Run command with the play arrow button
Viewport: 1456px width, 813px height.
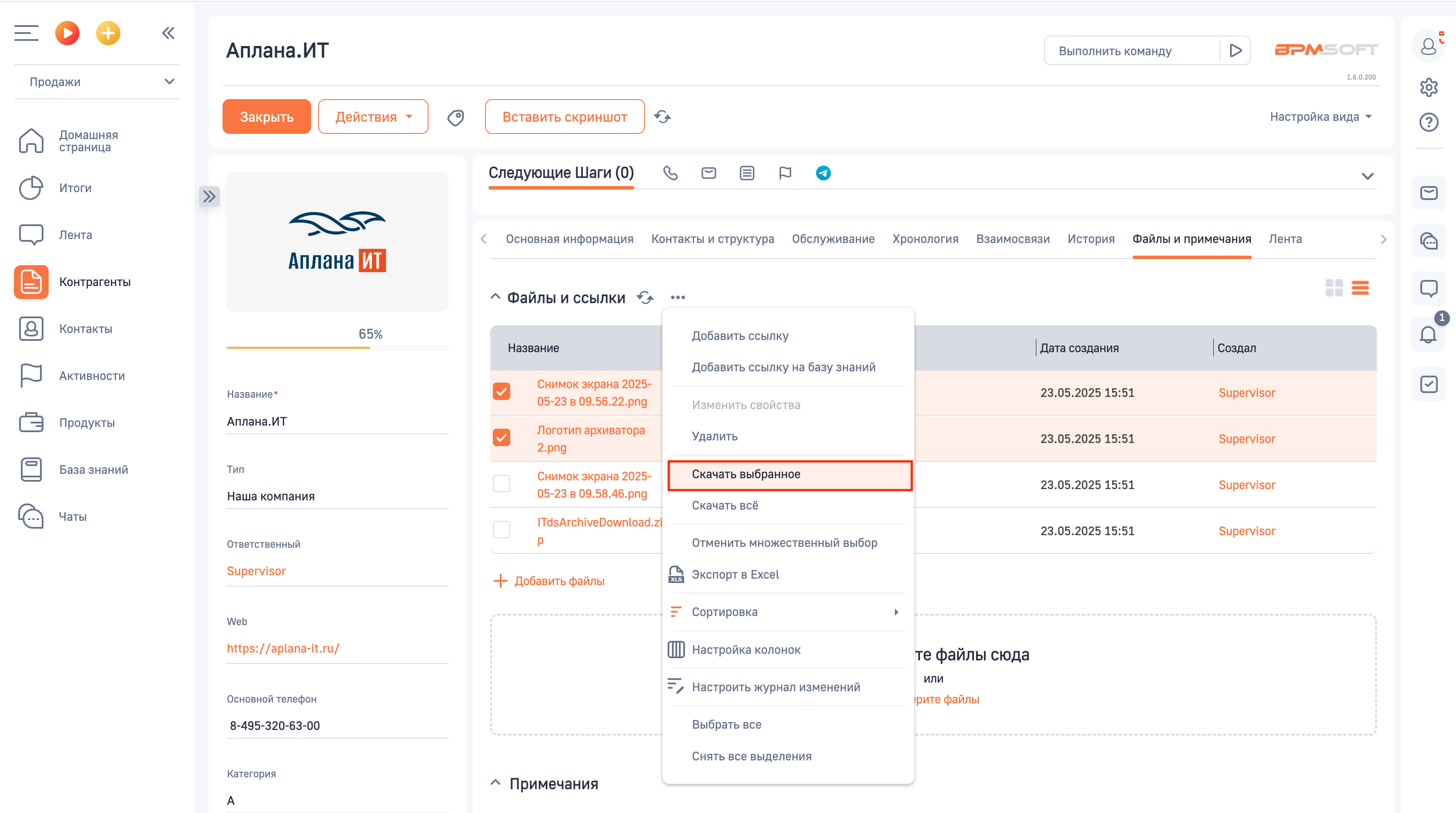pyautogui.click(x=1236, y=51)
